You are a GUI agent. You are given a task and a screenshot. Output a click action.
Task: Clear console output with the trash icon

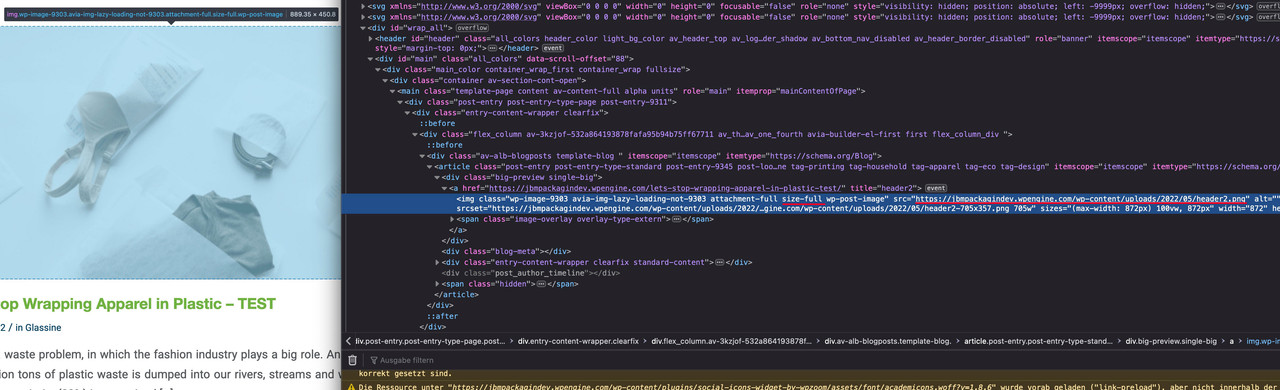coord(352,360)
